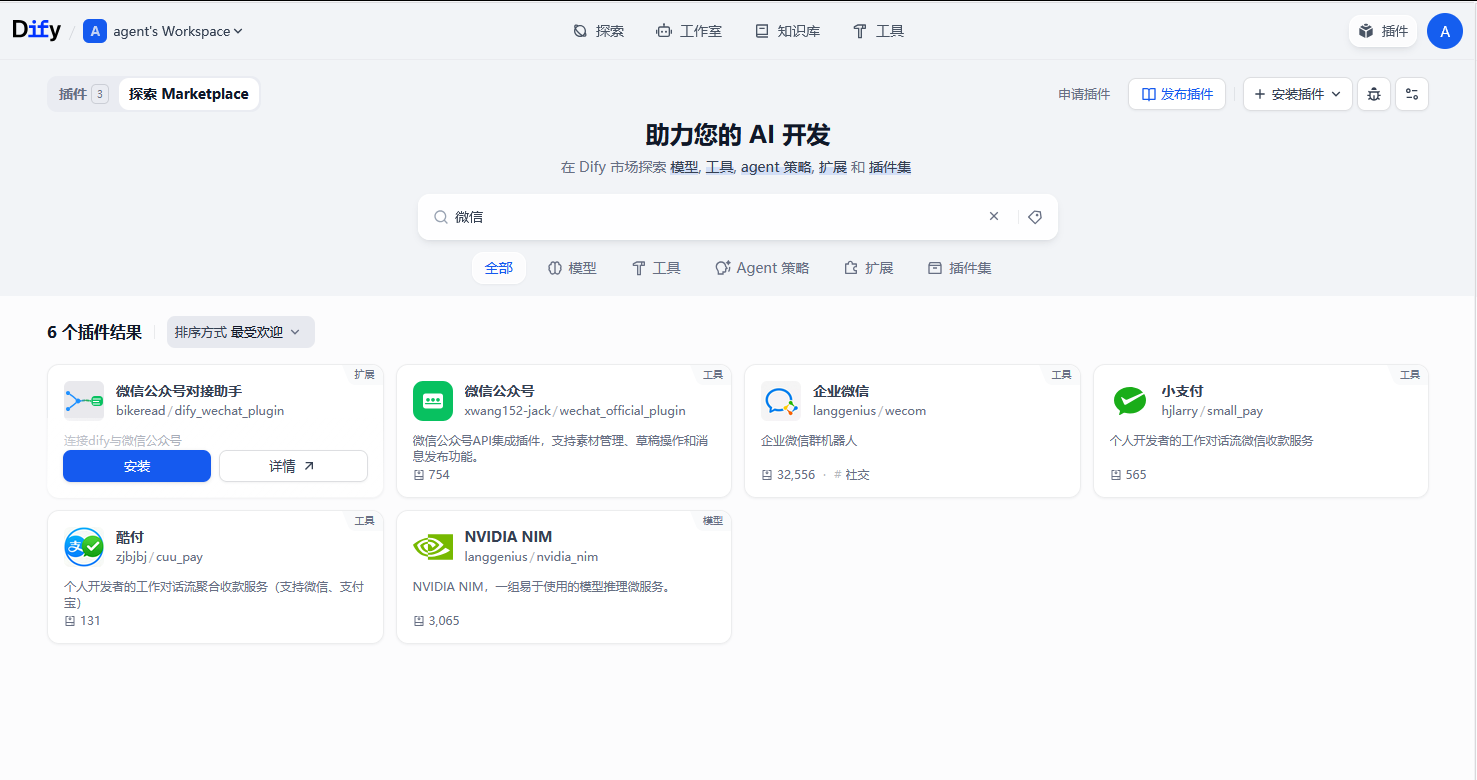Screen dimensions: 1477x780
Task: Filter by 工具 category tab
Action: click(656, 268)
